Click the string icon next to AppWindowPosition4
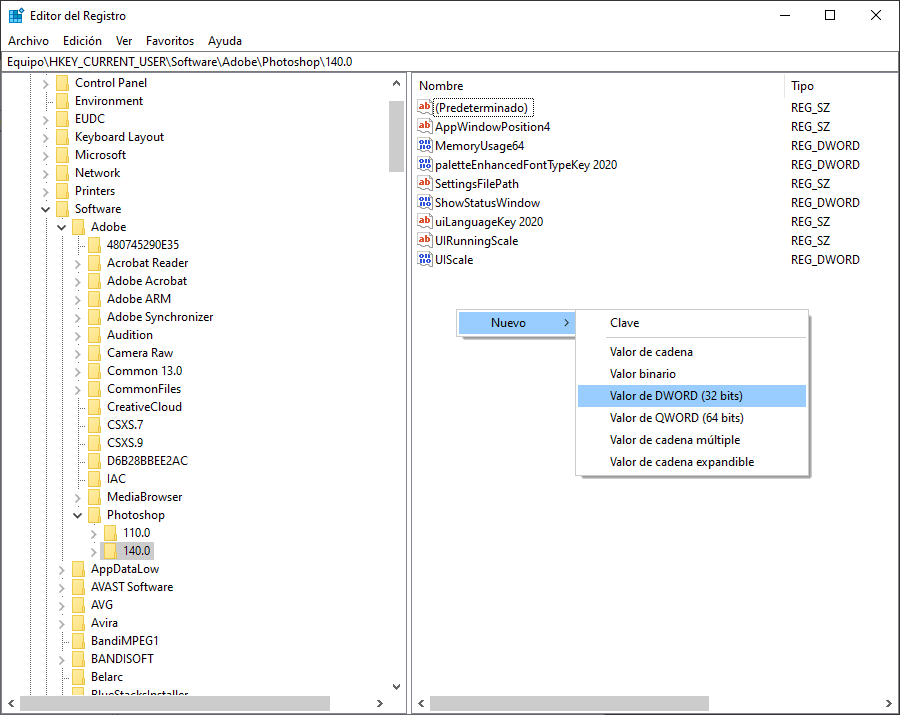The image size is (900, 715). (x=425, y=126)
